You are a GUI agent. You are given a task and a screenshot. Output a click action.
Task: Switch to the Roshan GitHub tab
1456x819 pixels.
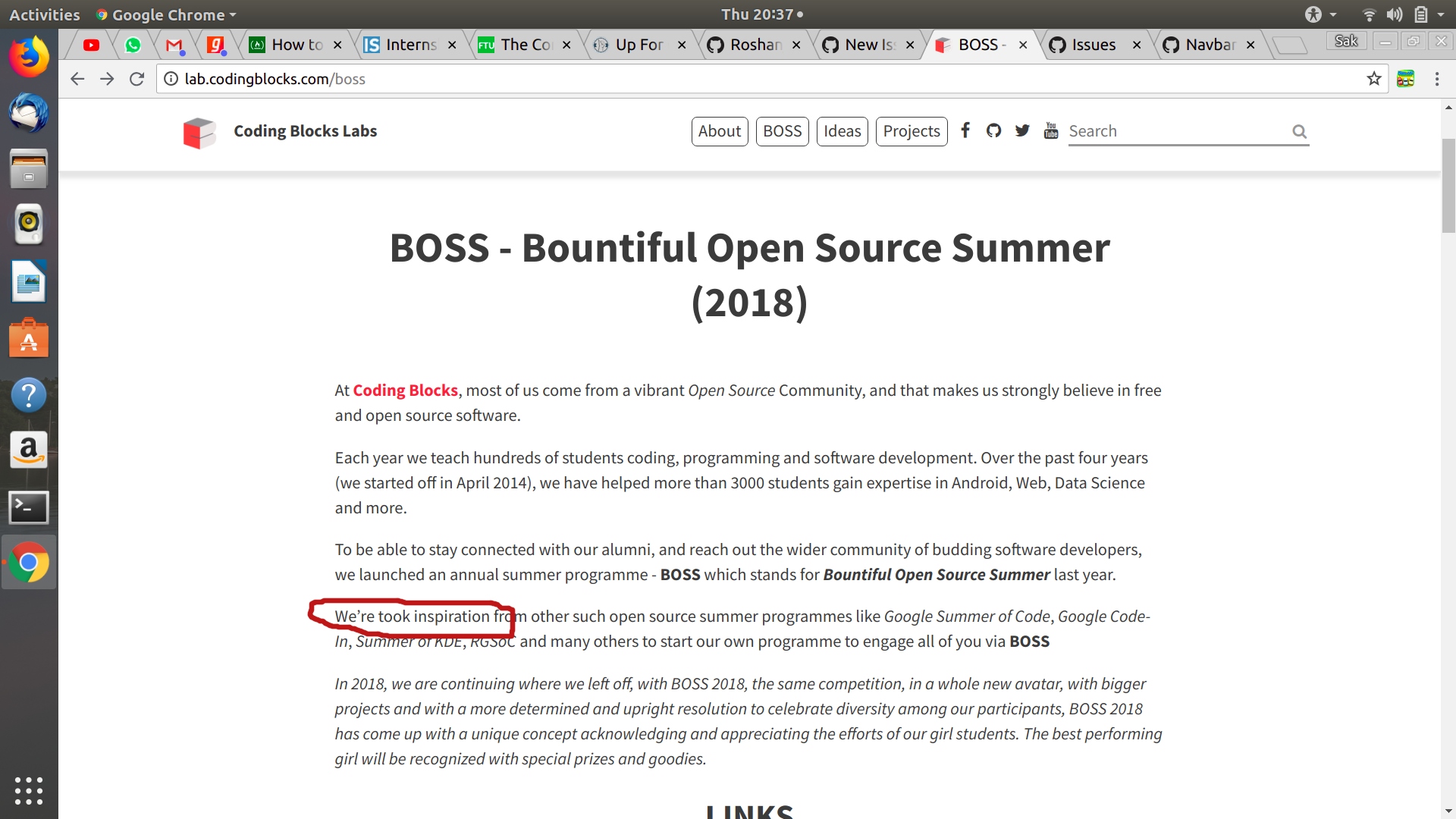point(754,45)
